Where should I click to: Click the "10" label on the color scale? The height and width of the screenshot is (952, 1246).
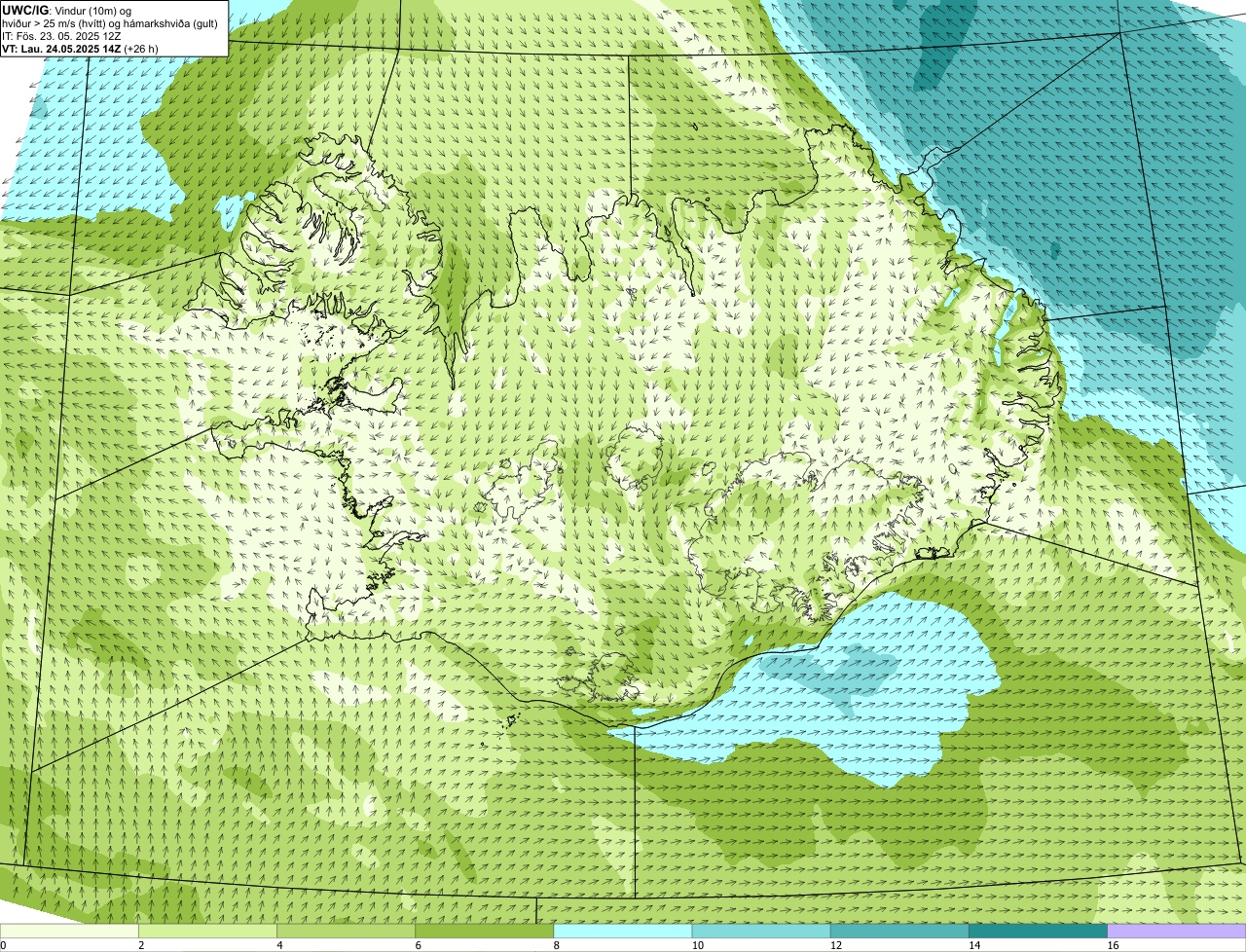click(698, 945)
